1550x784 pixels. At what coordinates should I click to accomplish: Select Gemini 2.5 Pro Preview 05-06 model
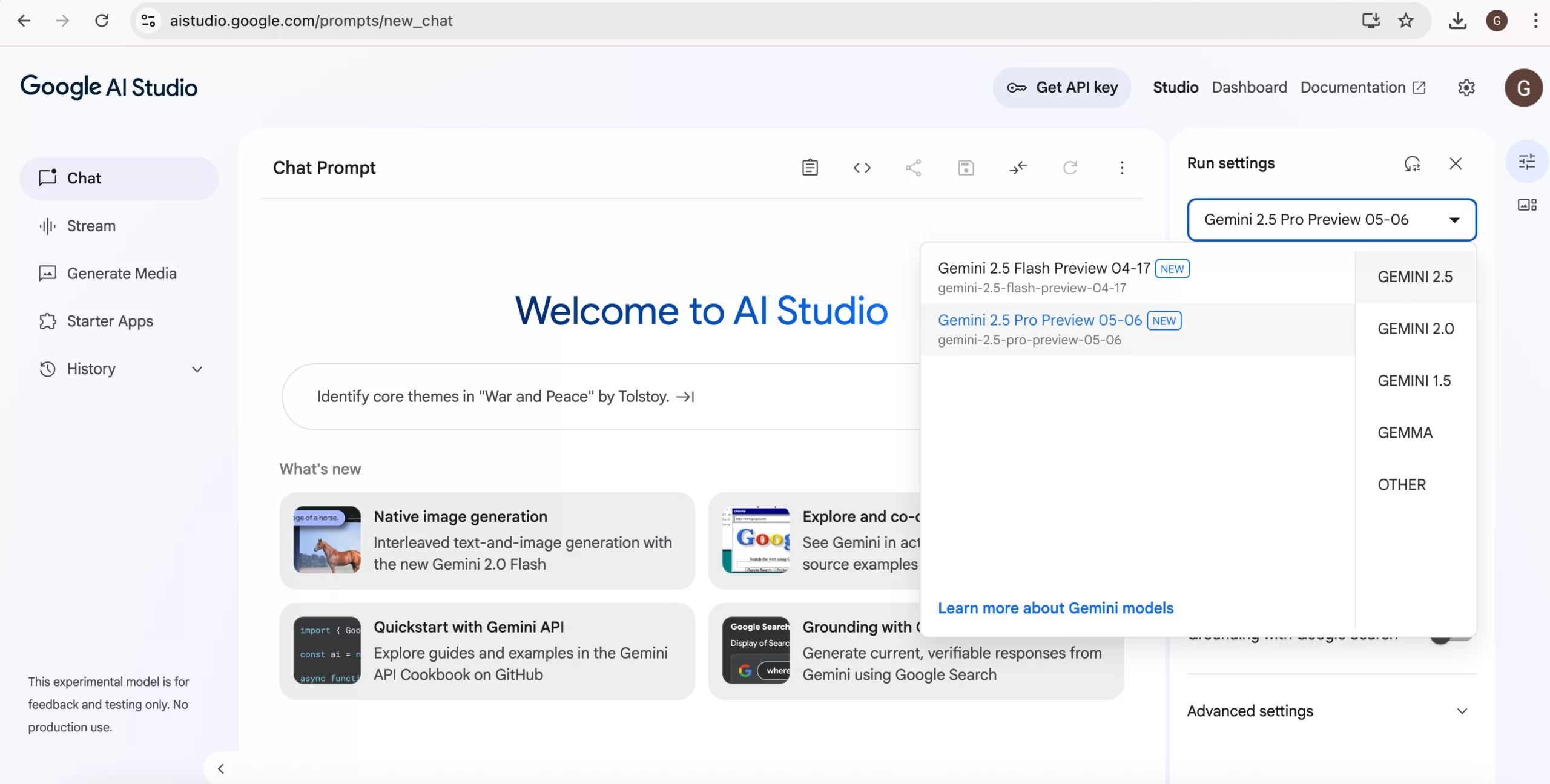pyautogui.click(x=1137, y=329)
